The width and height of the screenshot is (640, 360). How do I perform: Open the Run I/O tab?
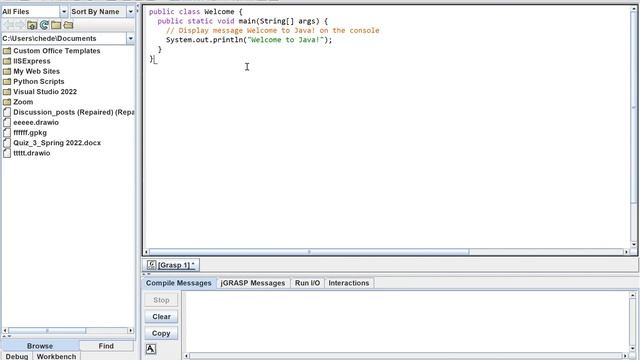pos(307,283)
